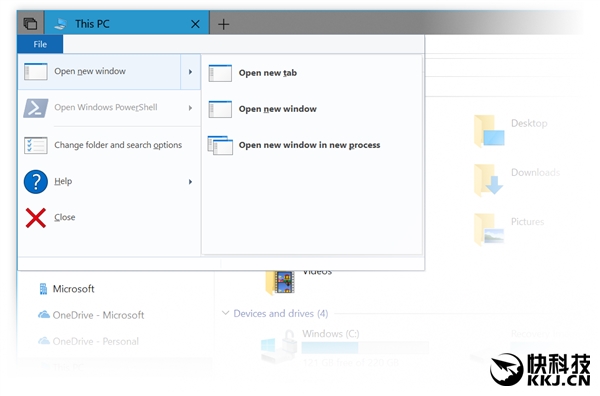Screen dimensions: 600x396
Task: Click the Microsoft building icon in sidebar
Action: pos(43,289)
